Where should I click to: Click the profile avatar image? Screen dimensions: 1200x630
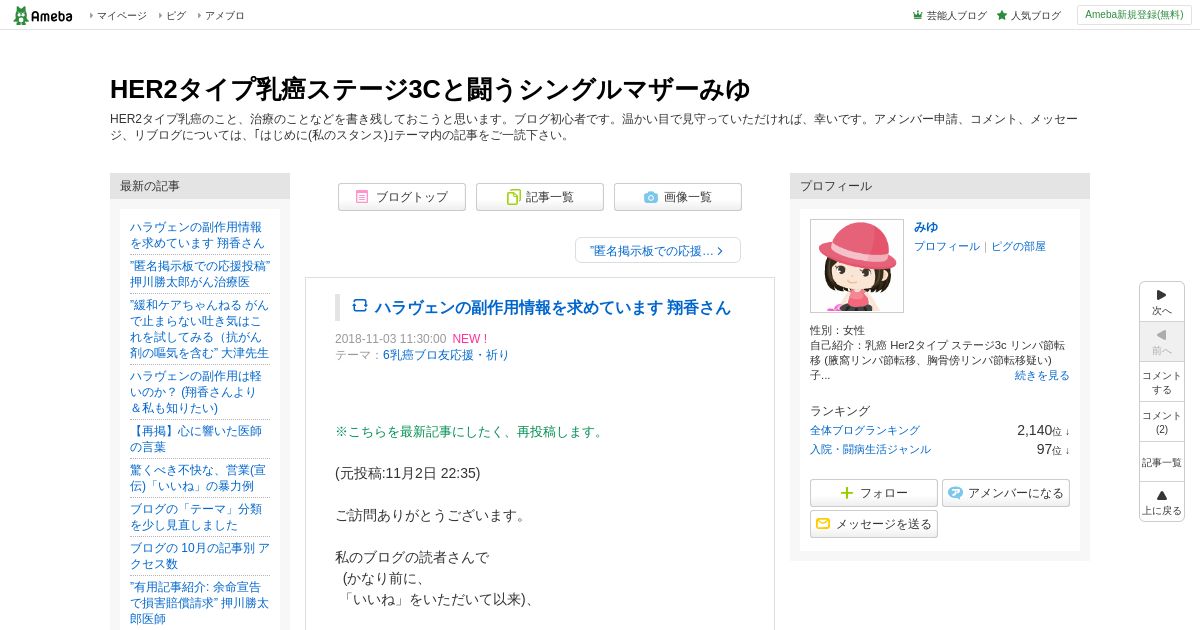click(857, 266)
